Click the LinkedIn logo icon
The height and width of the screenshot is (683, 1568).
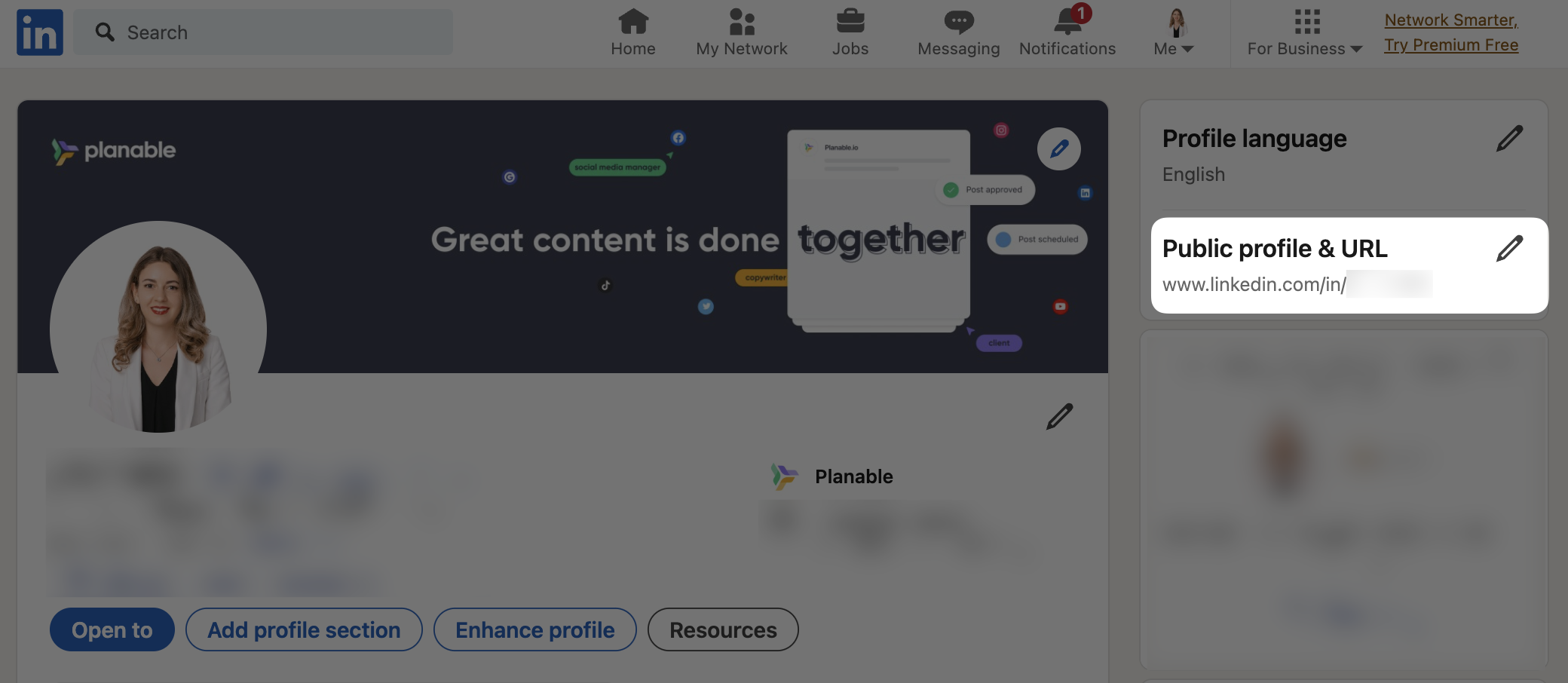40,32
